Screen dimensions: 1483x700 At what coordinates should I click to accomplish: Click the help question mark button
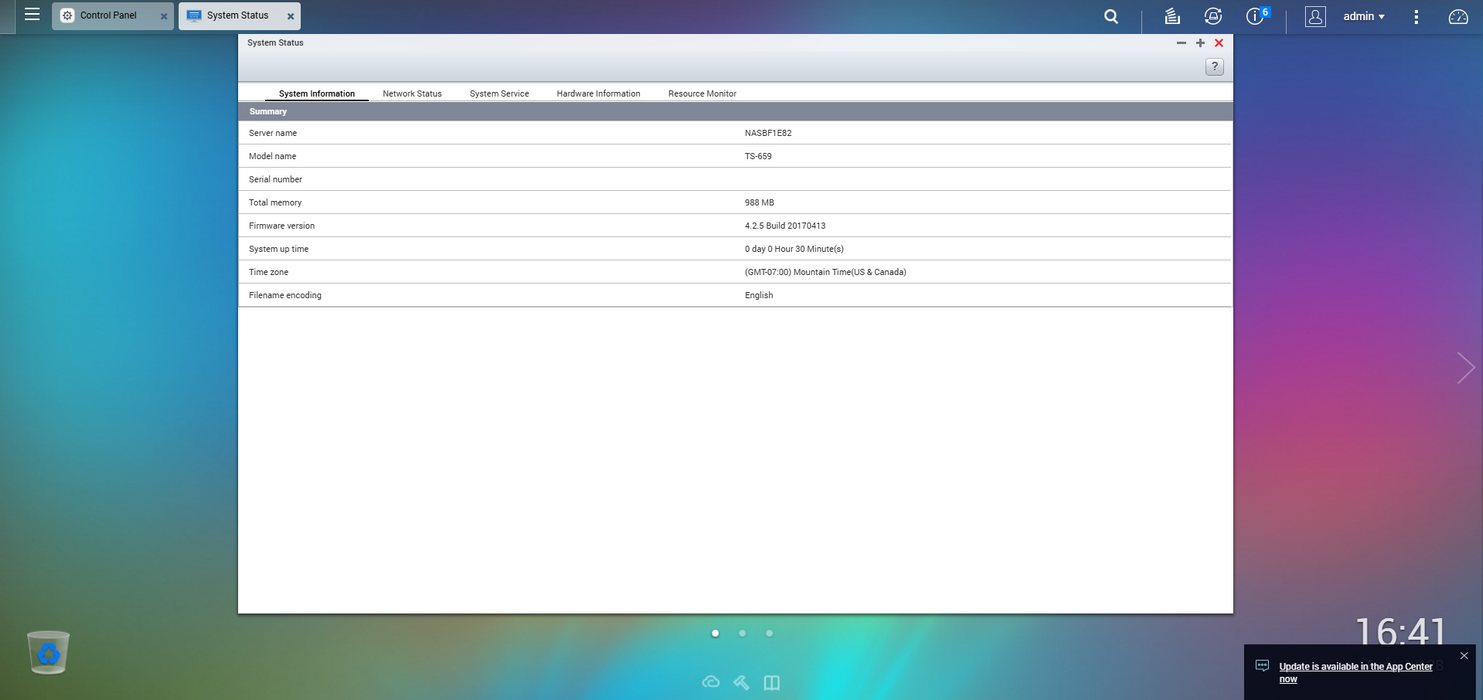pos(1214,67)
